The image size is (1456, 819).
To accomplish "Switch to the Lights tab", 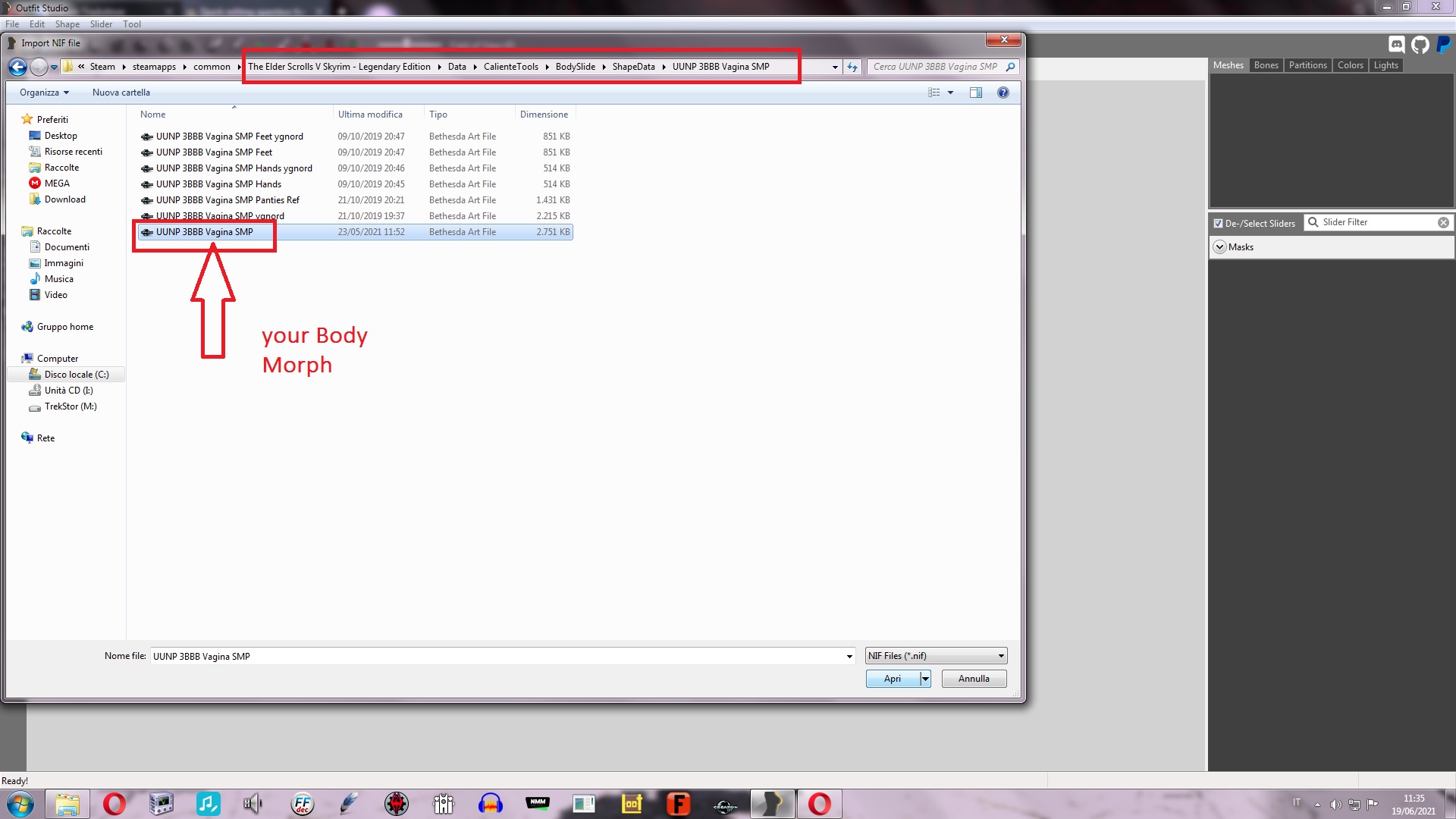I will (x=1385, y=65).
